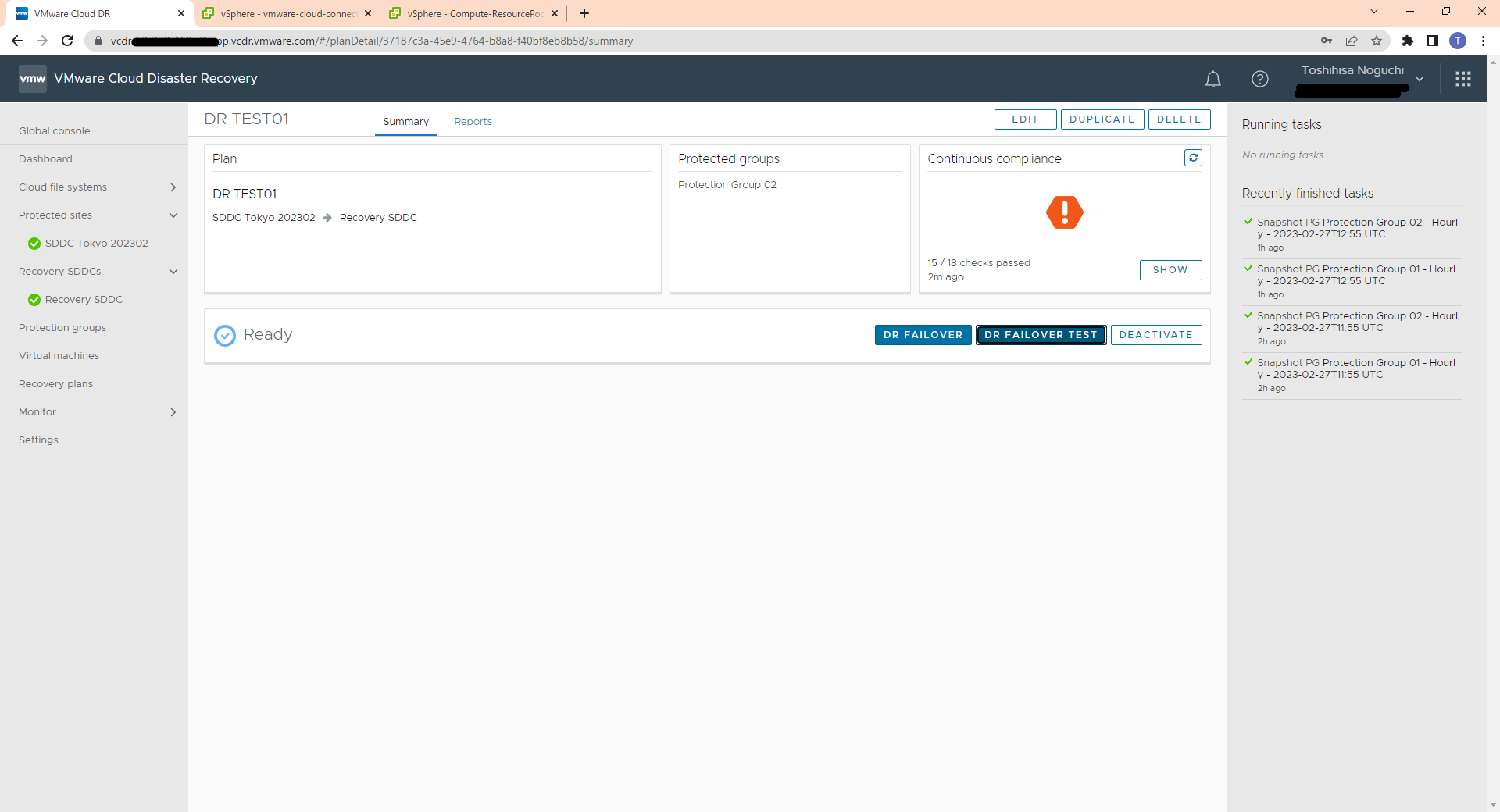Open a new browser tab
The height and width of the screenshot is (812, 1500).
coord(584,13)
